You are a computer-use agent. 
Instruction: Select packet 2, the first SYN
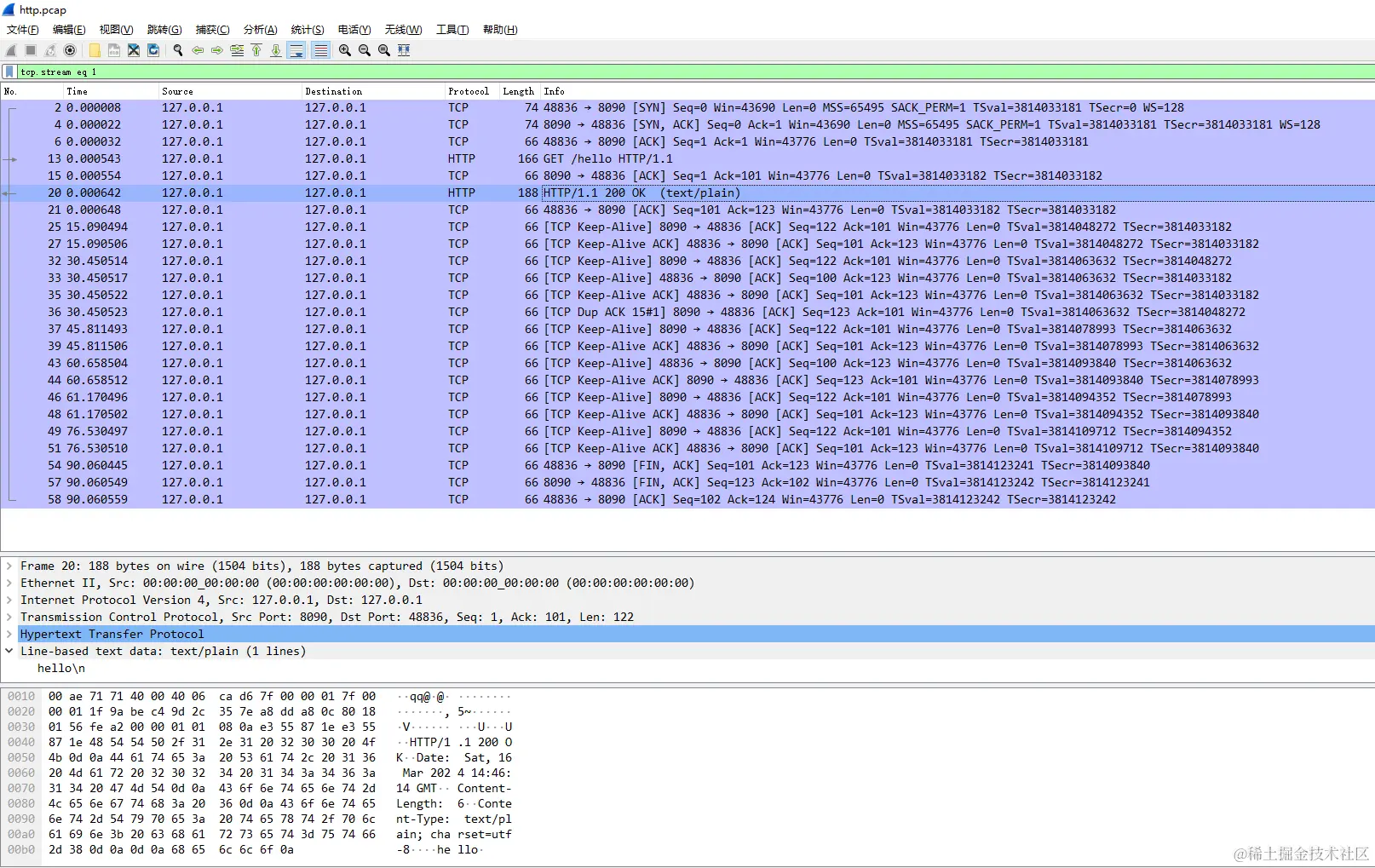[x=687, y=108]
